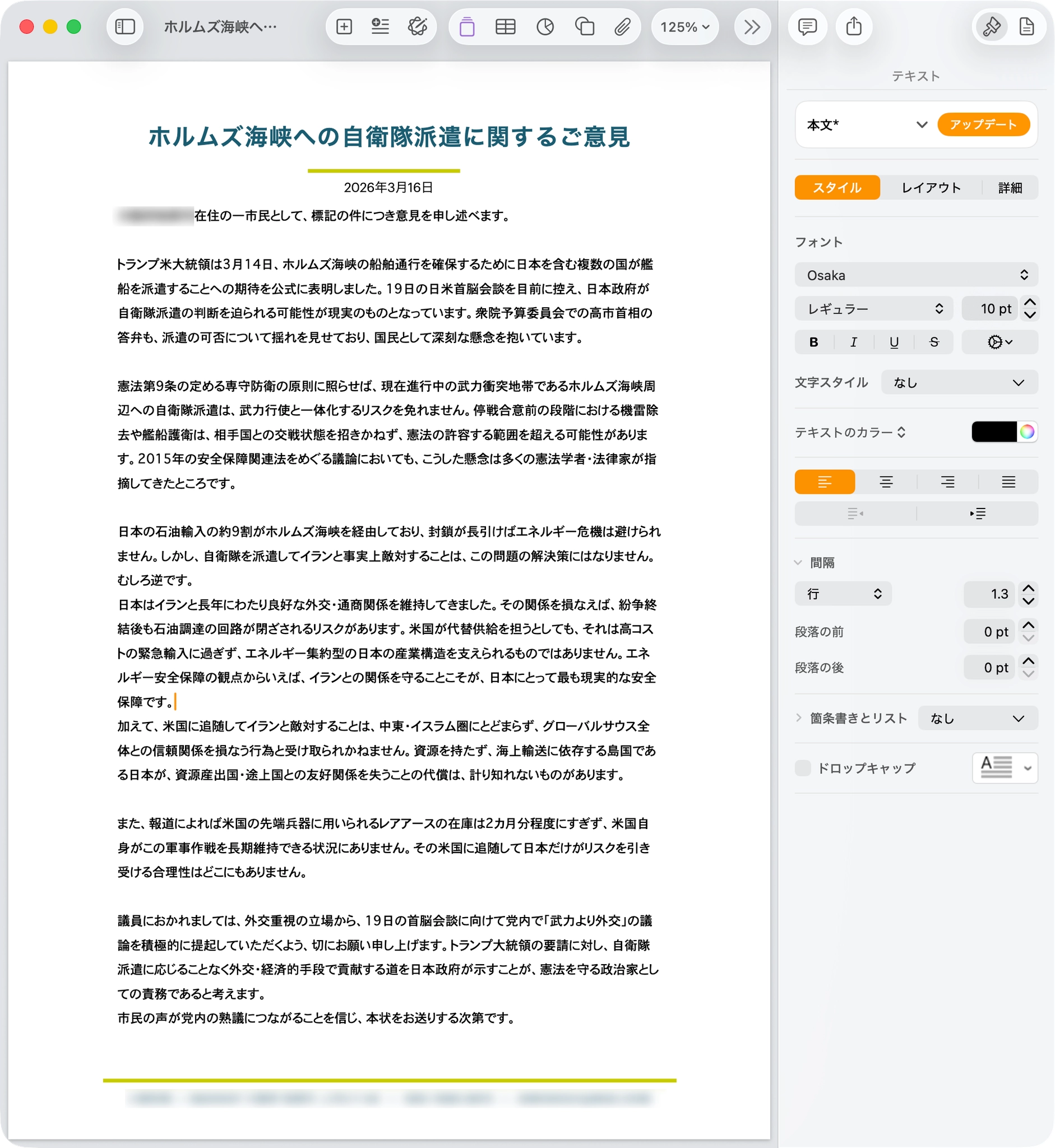
Task: Click the アップデート button
Action: click(983, 124)
